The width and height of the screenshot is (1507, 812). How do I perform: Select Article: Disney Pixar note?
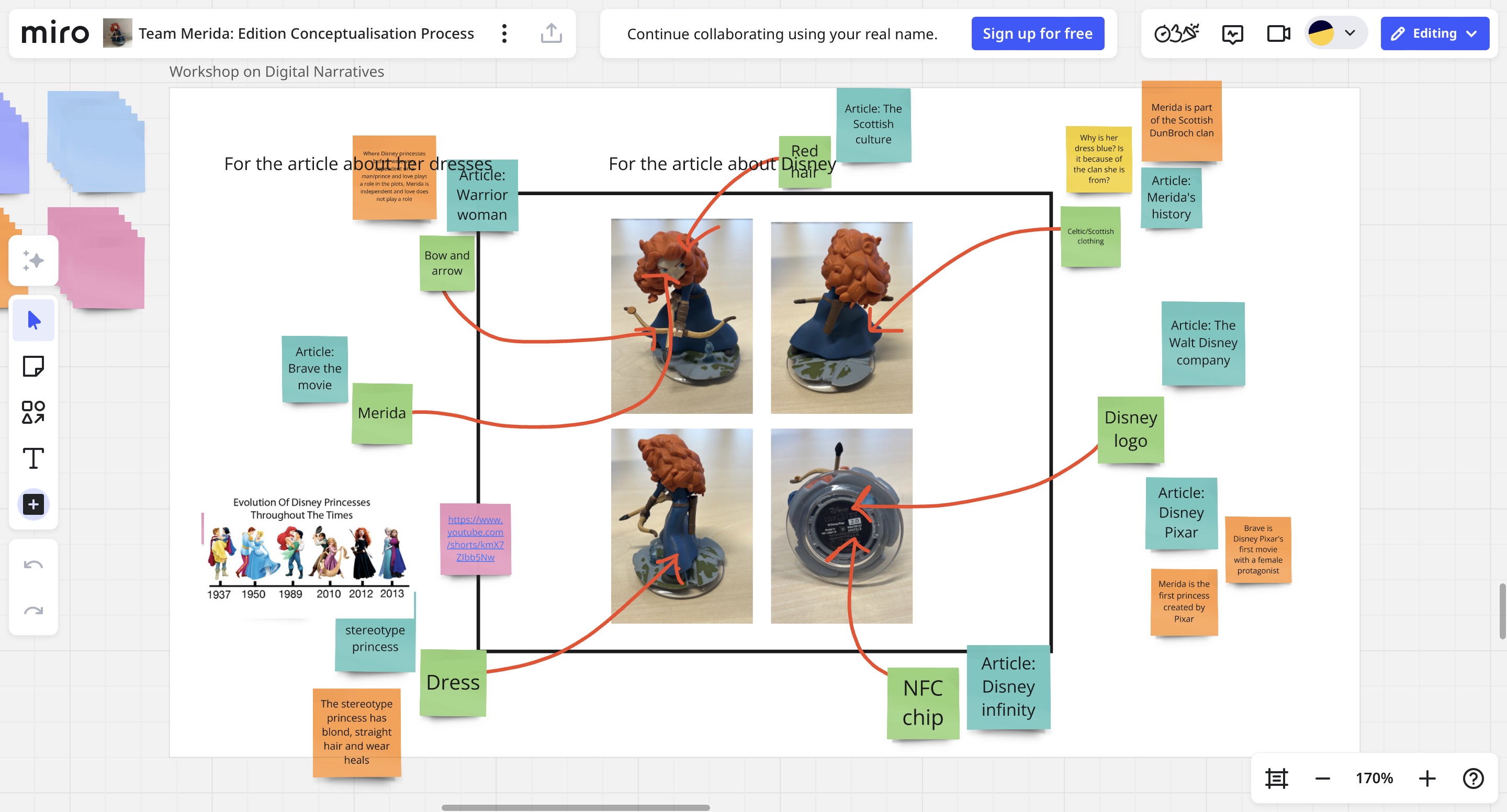click(1181, 513)
